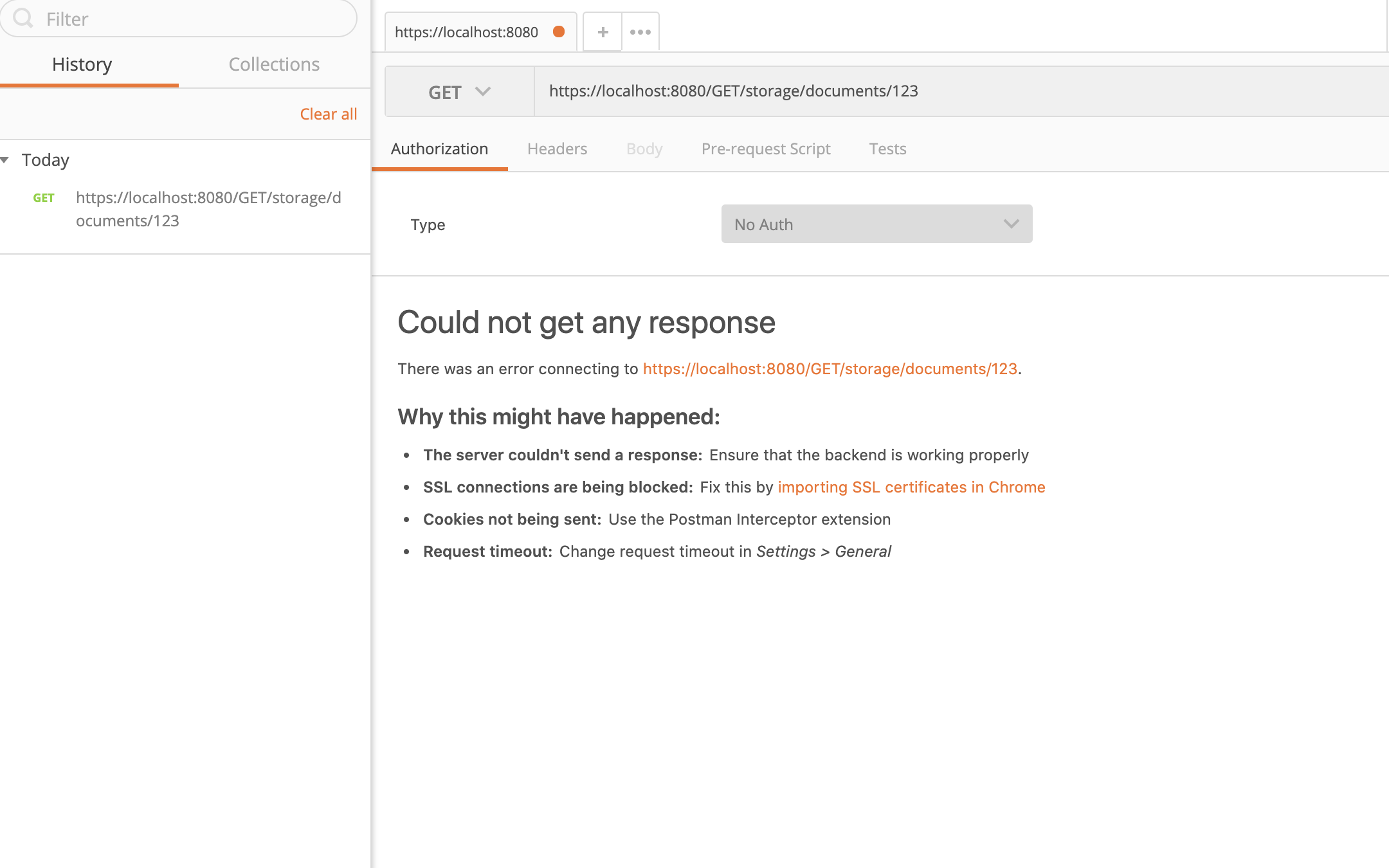Open the Tests tab
This screenshot has height=868, width=1389.
point(887,149)
